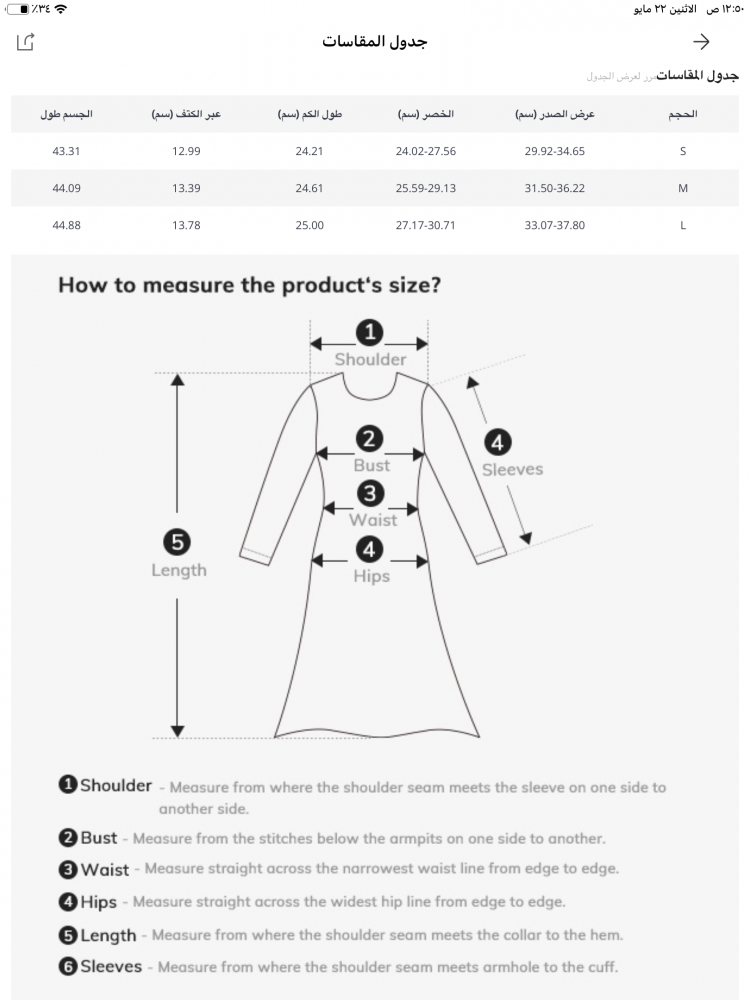Select the size M row label
750x1000 pixels.
pyautogui.click(x=682, y=188)
